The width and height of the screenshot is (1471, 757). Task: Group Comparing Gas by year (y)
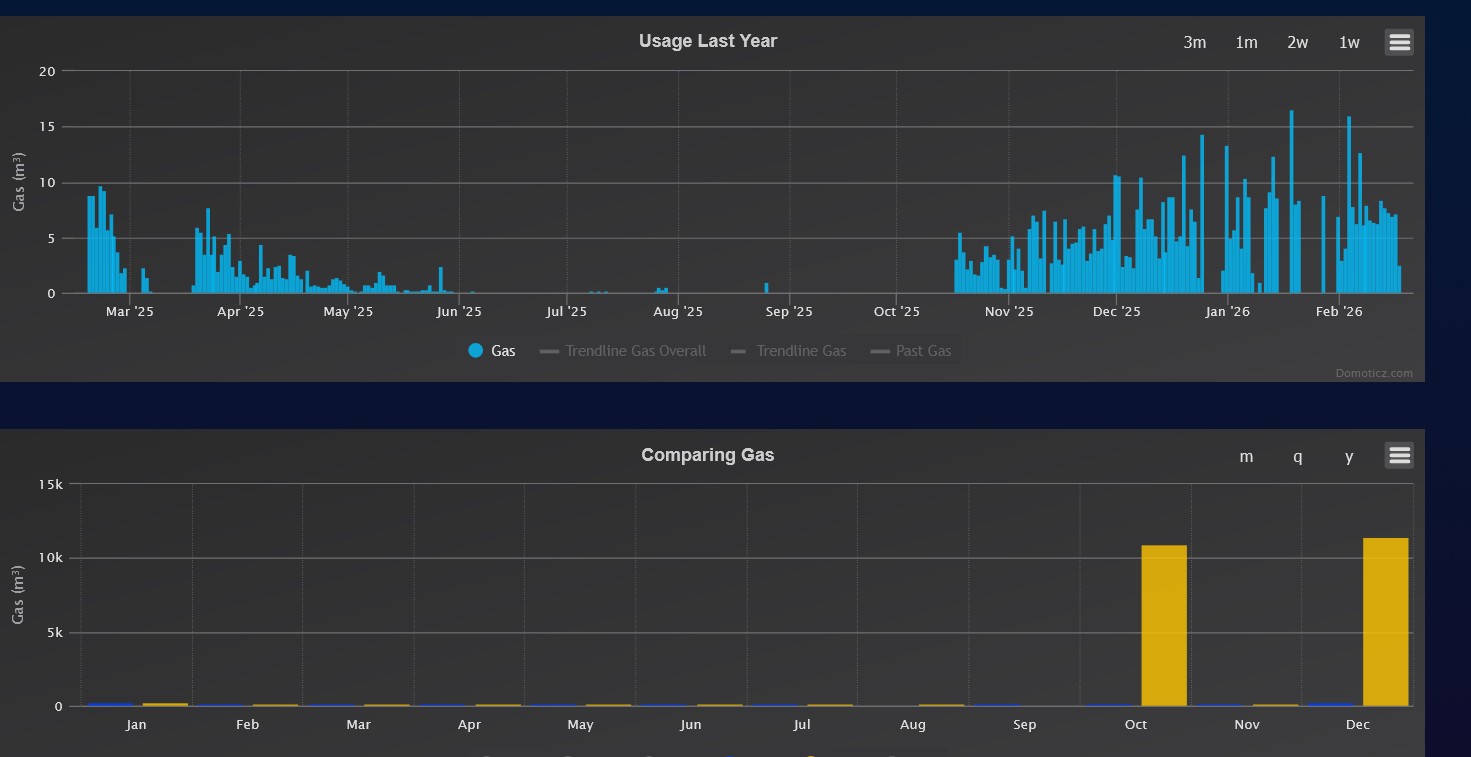1349,456
